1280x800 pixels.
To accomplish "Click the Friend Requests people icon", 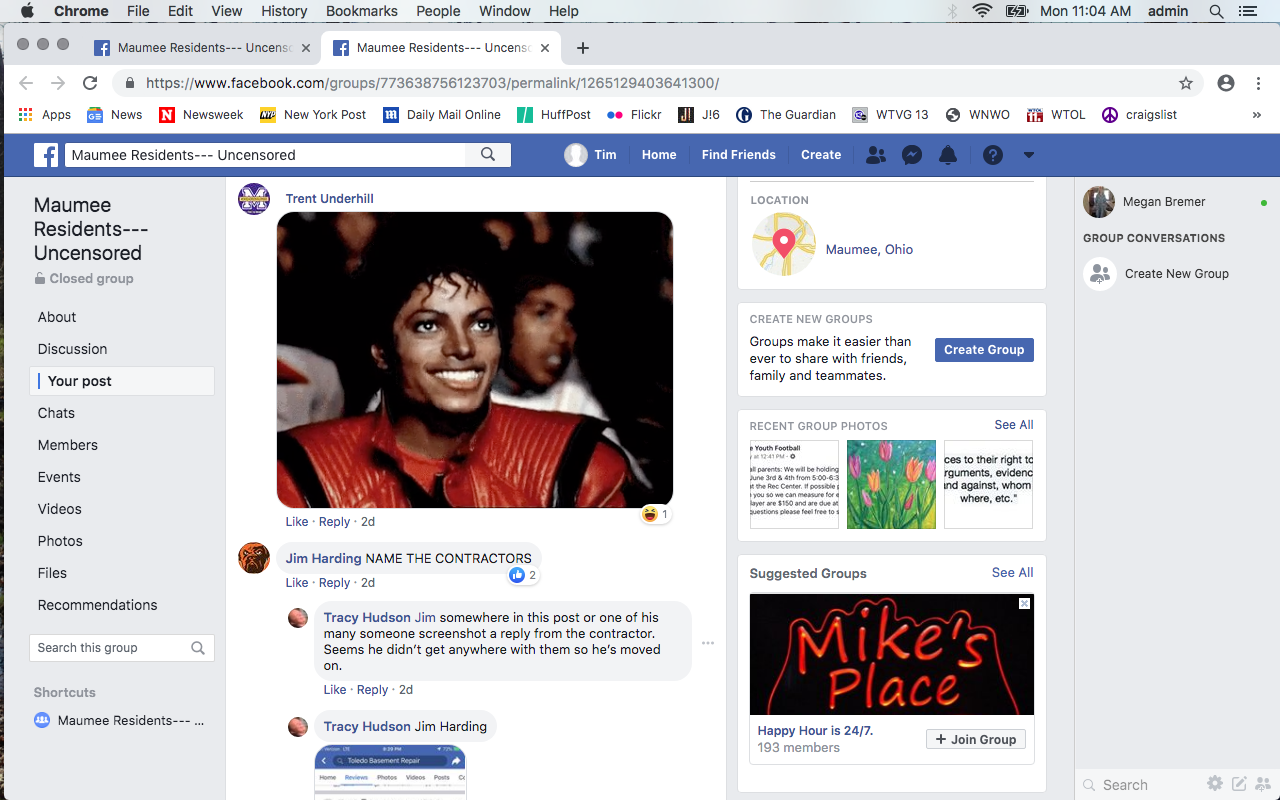I will [875, 155].
